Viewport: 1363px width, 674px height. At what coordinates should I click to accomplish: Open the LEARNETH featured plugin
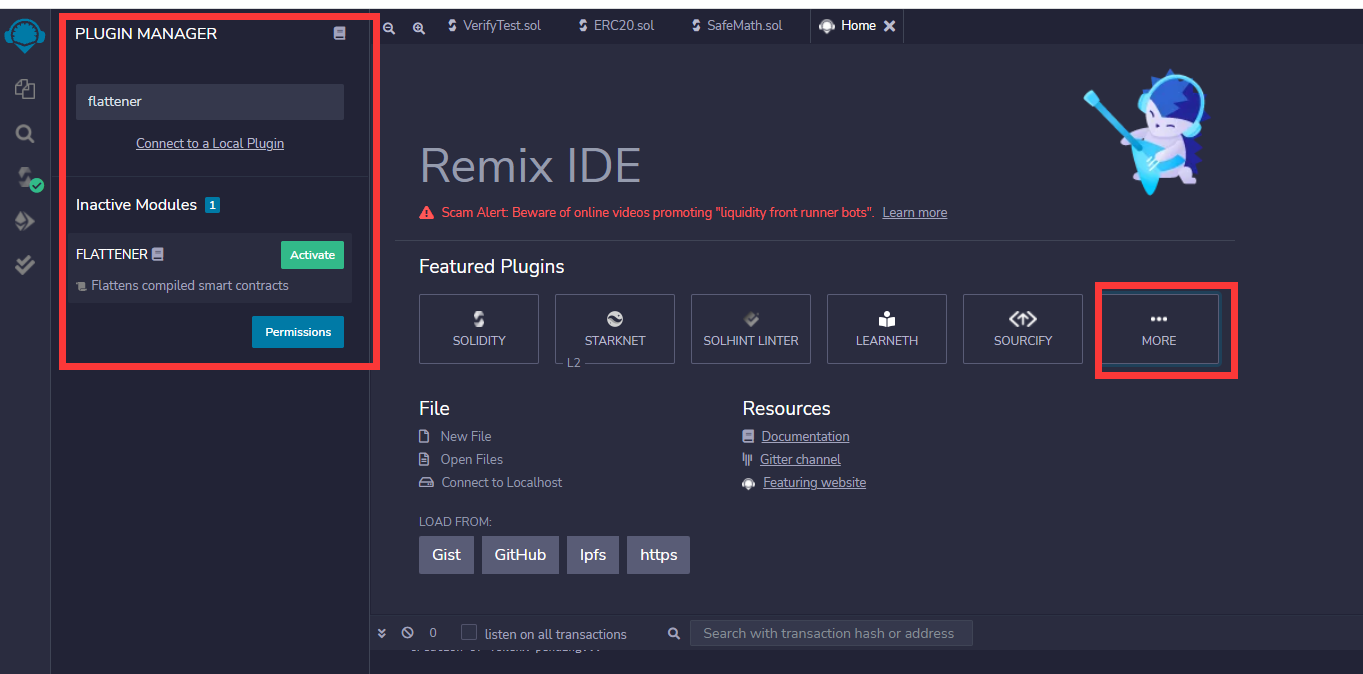click(x=887, y=328)
